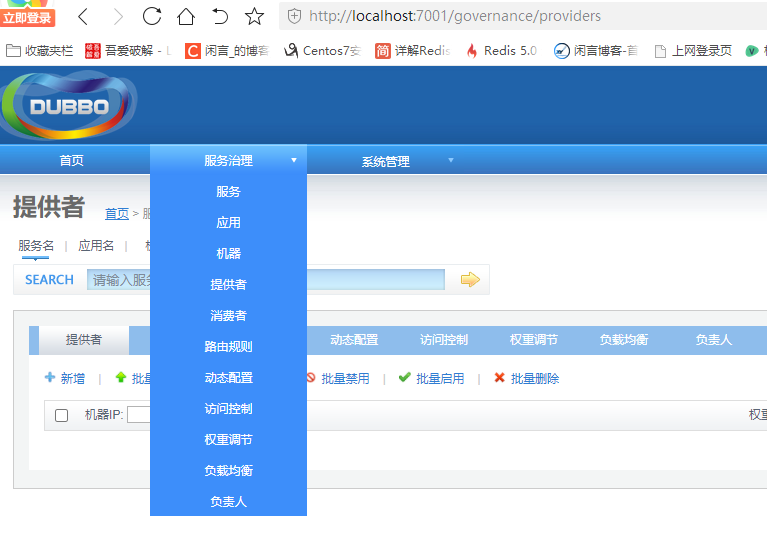Screen dimensions: 767x550
Task: Click the 服务治理 navigation menu header
Action: (x=228, y=160)
